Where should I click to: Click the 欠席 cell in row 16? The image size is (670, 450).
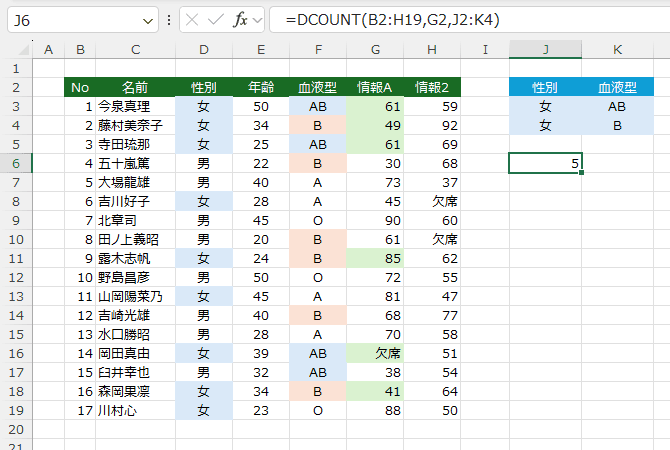[374, 353]
